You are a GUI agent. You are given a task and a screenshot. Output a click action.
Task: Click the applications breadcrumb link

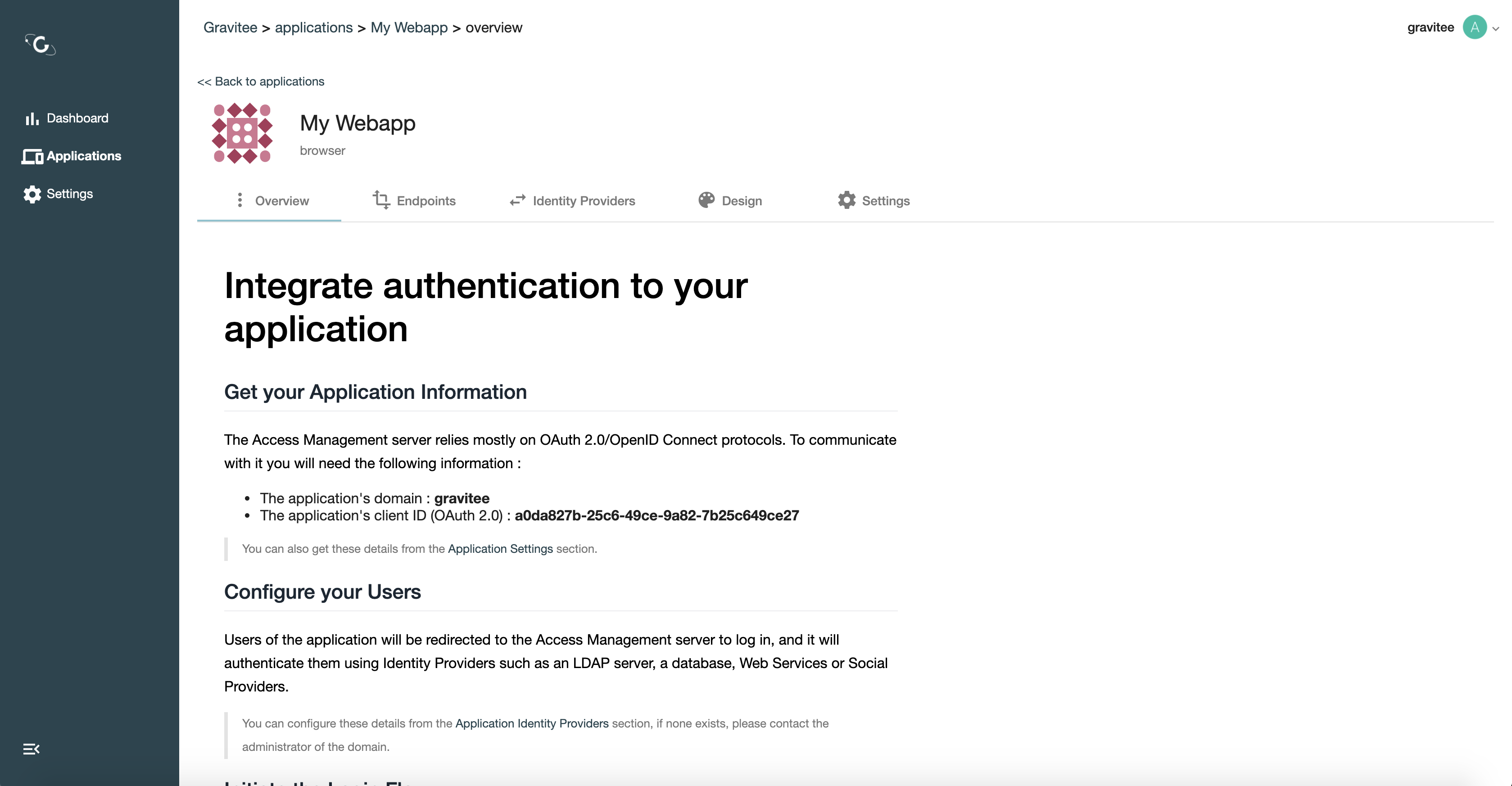[313, 27]
